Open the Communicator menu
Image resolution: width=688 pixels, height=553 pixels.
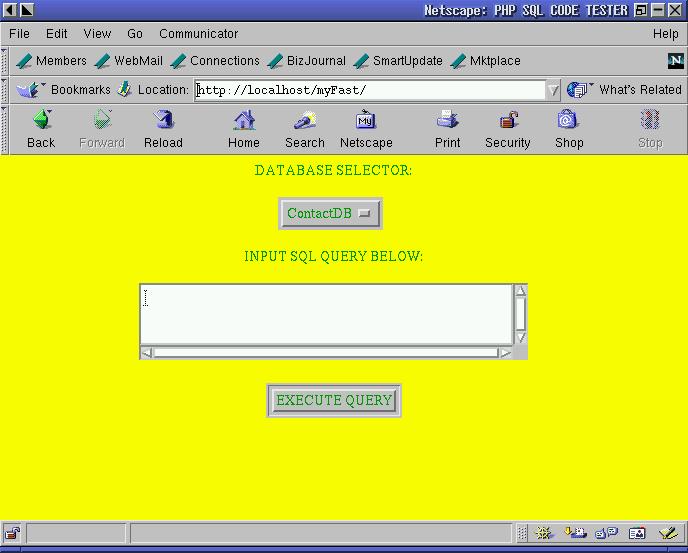click(198, 34)
